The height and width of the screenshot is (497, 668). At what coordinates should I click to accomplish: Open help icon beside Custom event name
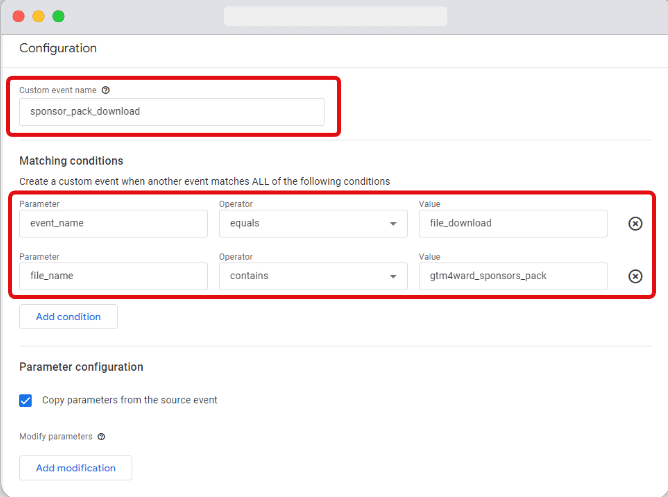click(x=106, y=90)
